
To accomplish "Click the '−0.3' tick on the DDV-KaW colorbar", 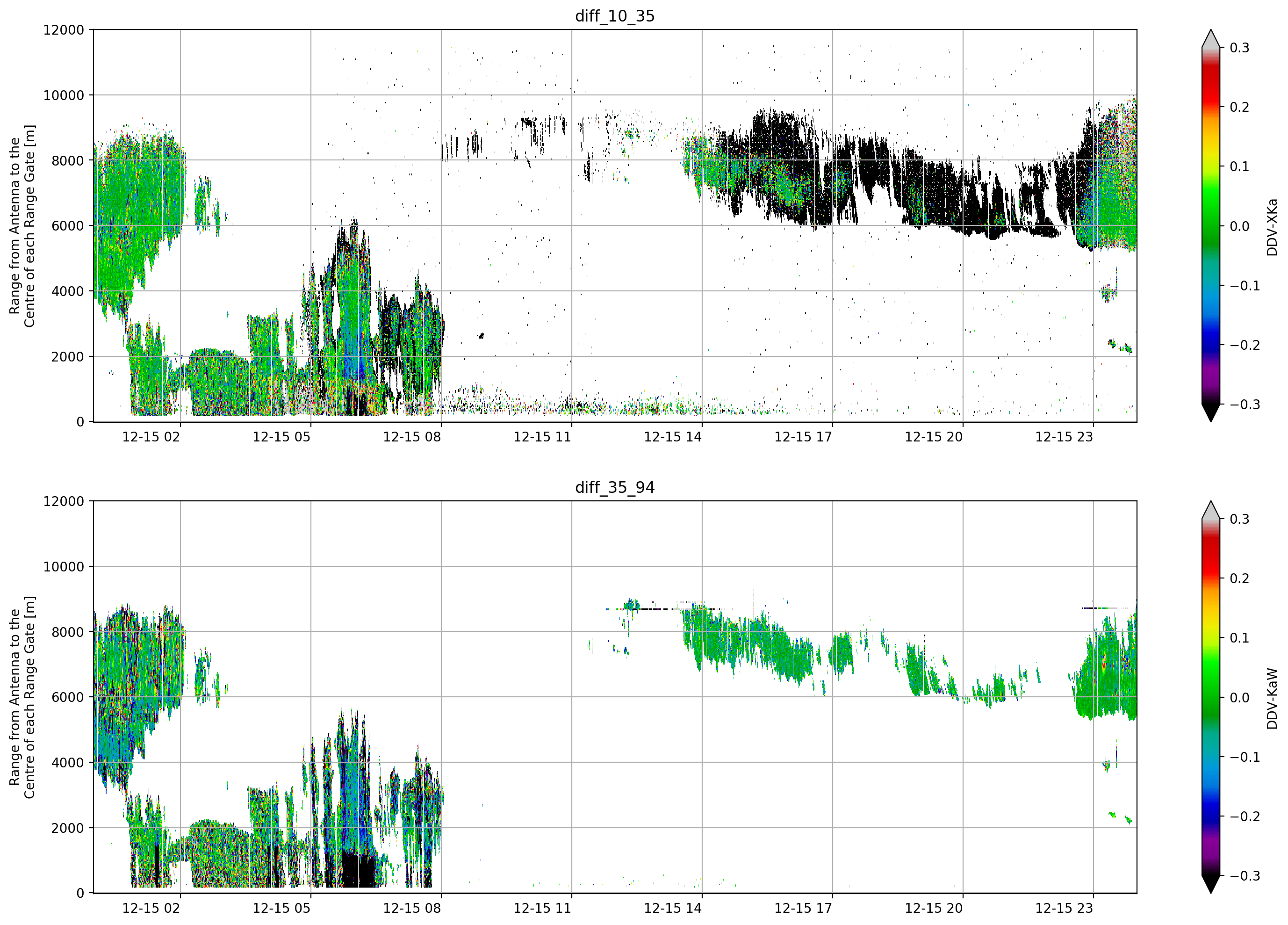I will [x=1245, y=877].
